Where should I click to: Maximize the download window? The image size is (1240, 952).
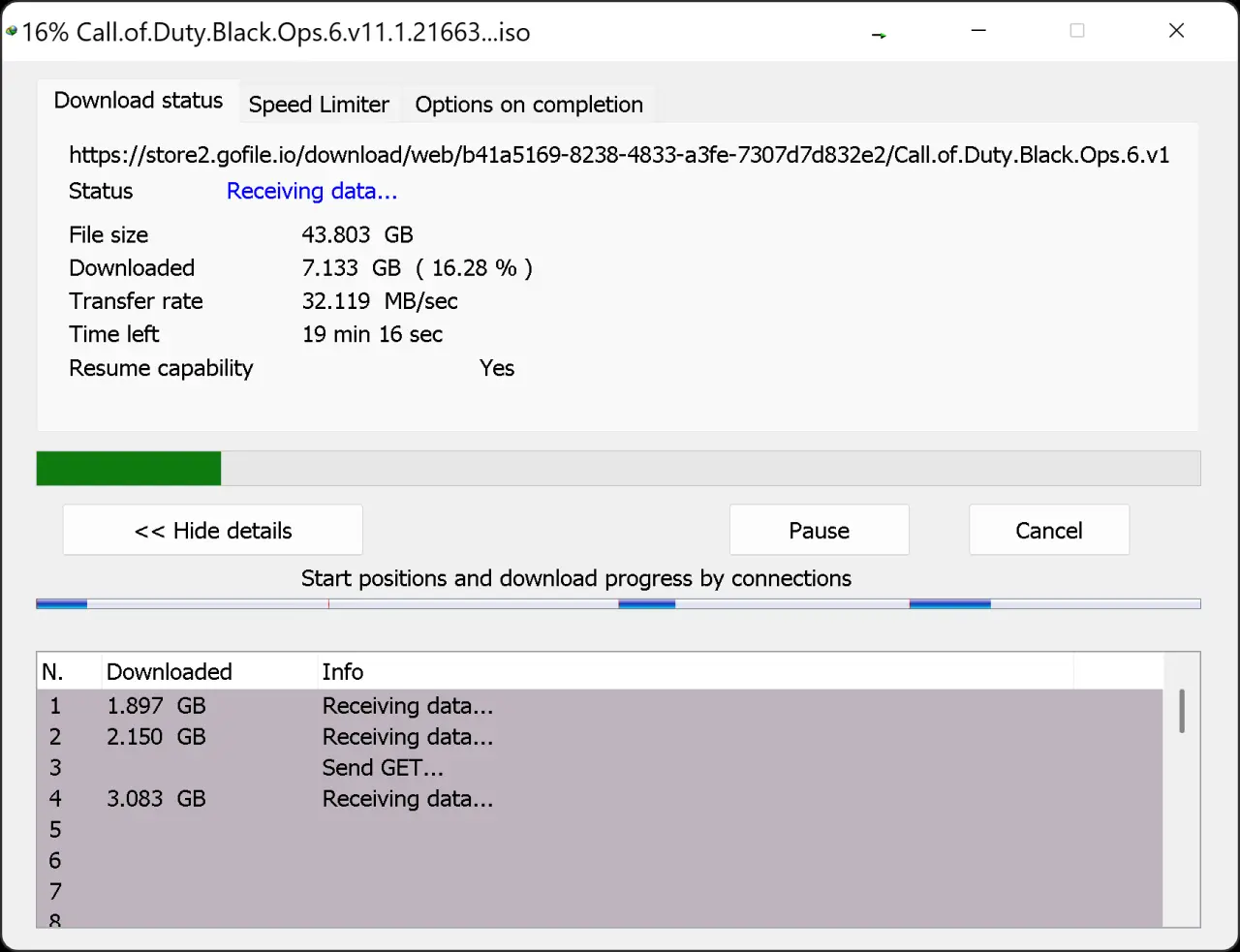pos(1077,31)
